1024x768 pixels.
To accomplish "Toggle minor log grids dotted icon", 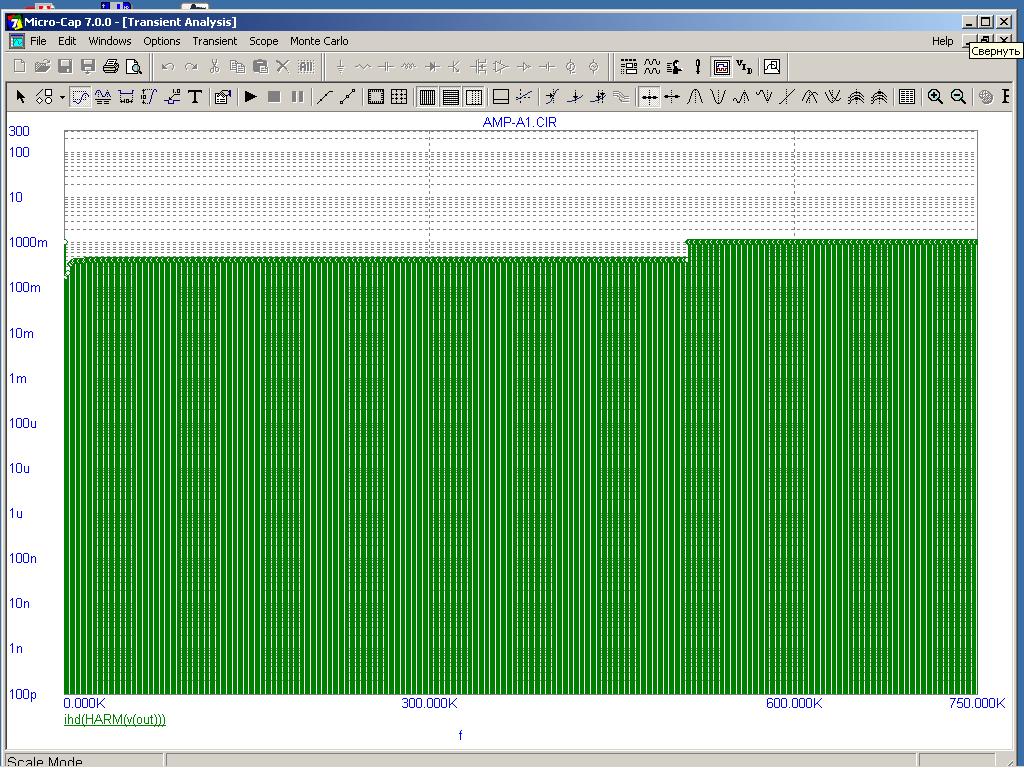I will click(x=398, y=97).
